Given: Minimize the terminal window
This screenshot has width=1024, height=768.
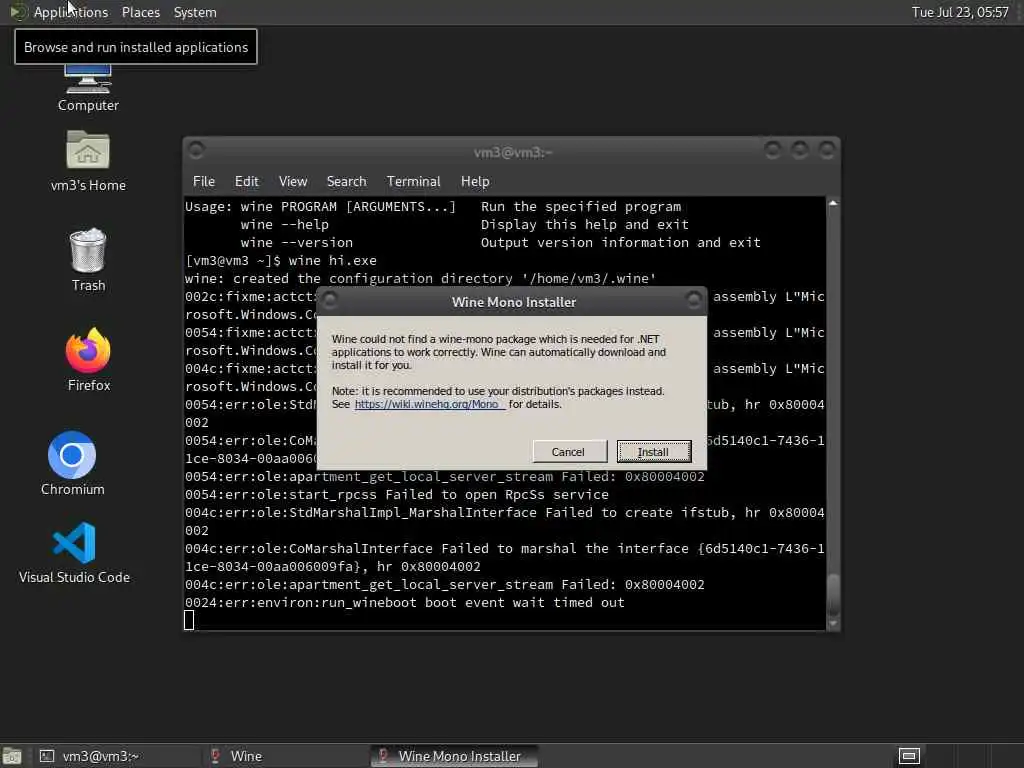Looking at the screenshot, I should (773, 151).
